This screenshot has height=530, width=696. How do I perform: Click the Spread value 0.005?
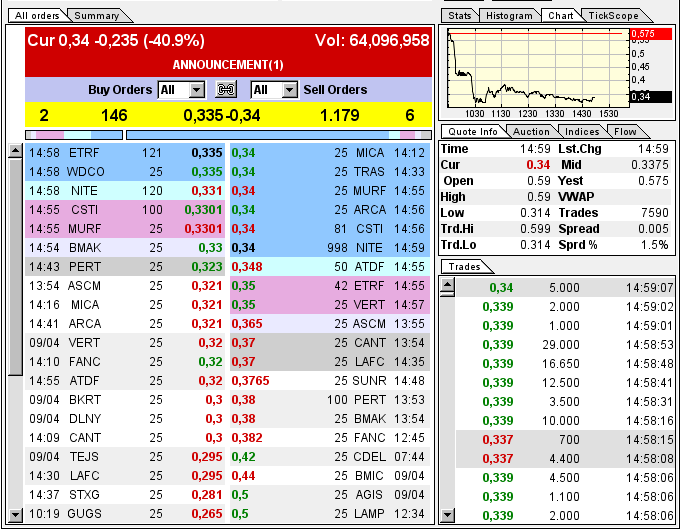653,229
